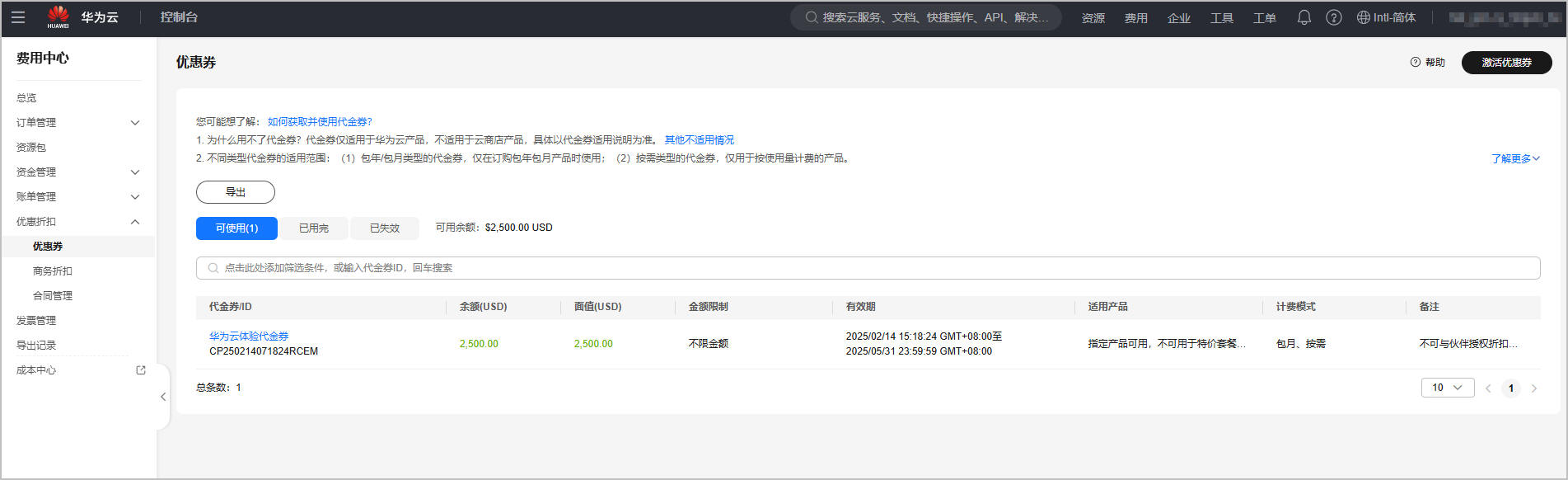
Task: Open the page size dropdown showing 10
Action: point(1447,388)
